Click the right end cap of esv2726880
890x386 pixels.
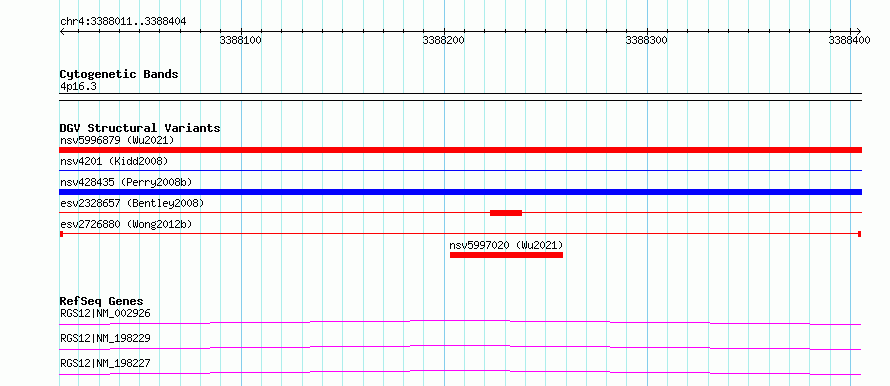(x=860, y=234)
